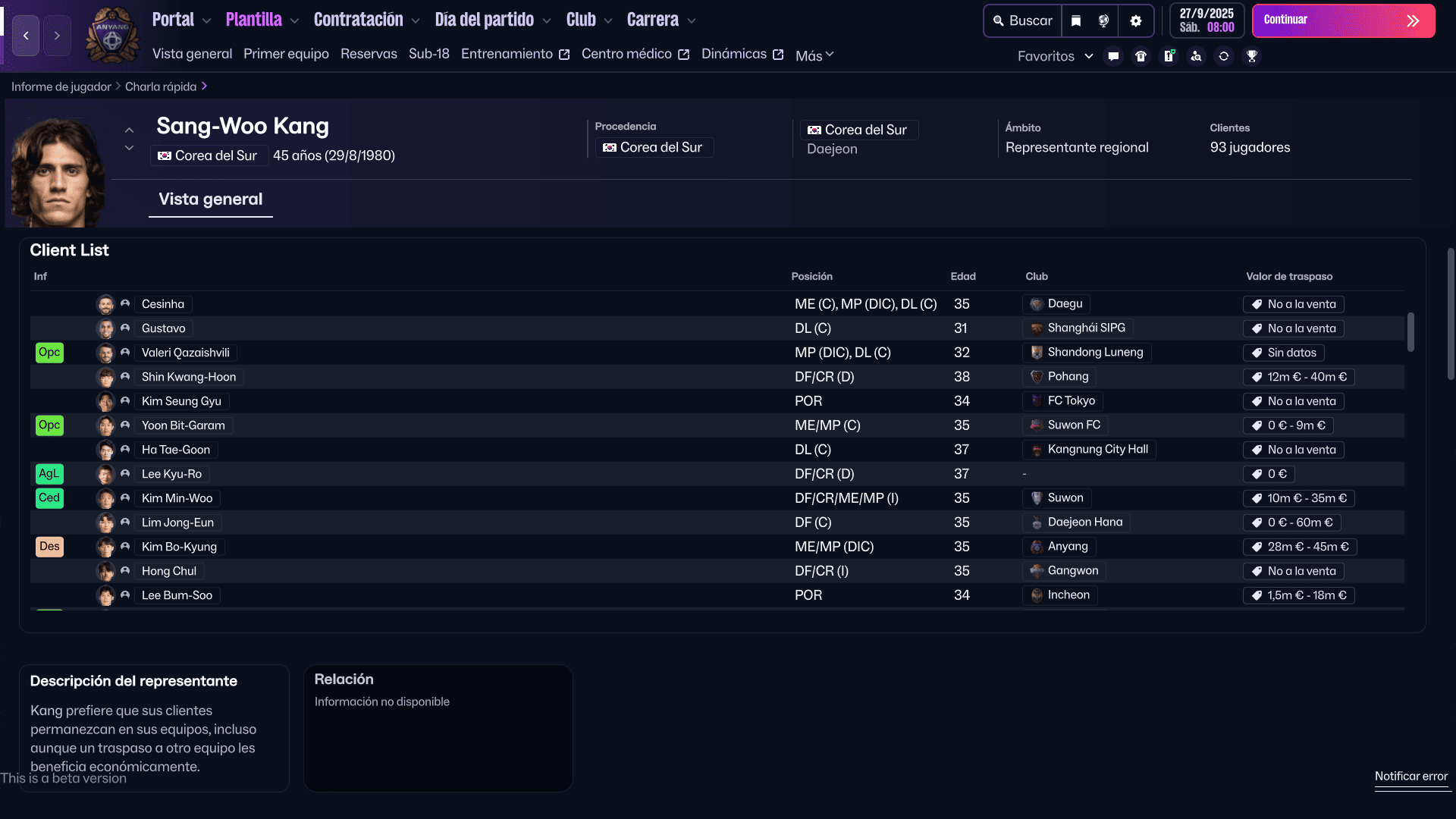Click the world globe icon

[1104, 21]
